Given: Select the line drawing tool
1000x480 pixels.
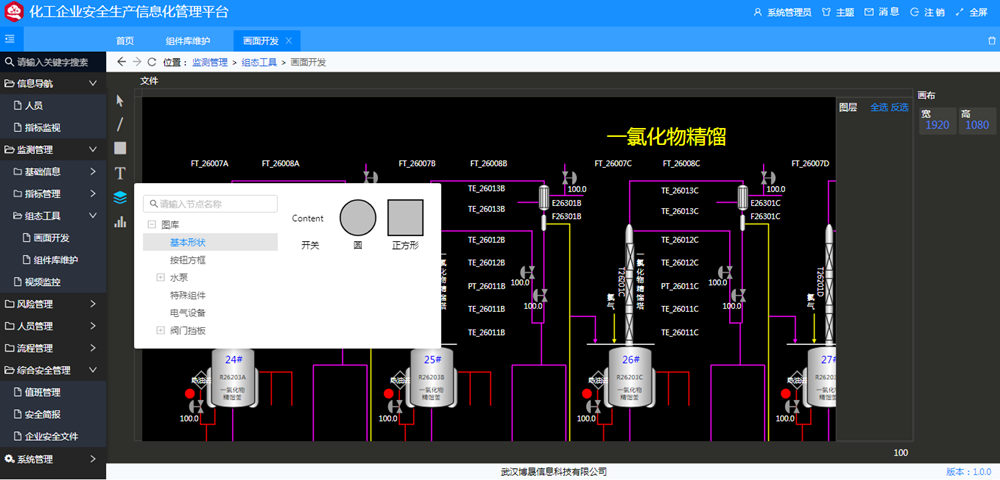Looking at the screenshot, I should click(x=120, y=124).
